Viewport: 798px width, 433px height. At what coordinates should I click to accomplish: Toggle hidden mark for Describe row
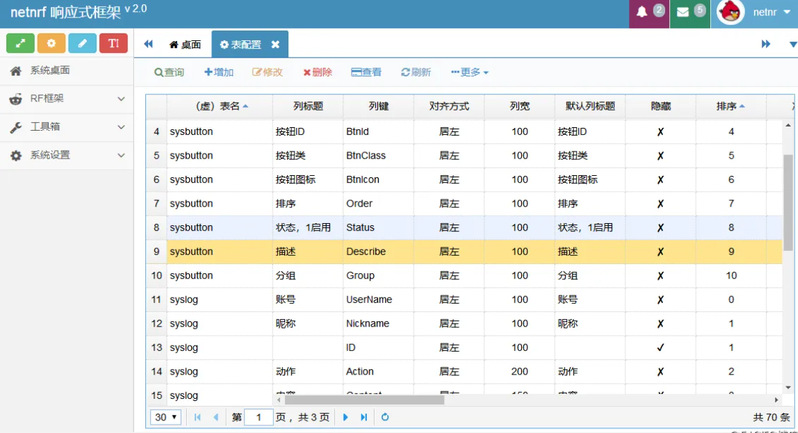pos(660,251)
